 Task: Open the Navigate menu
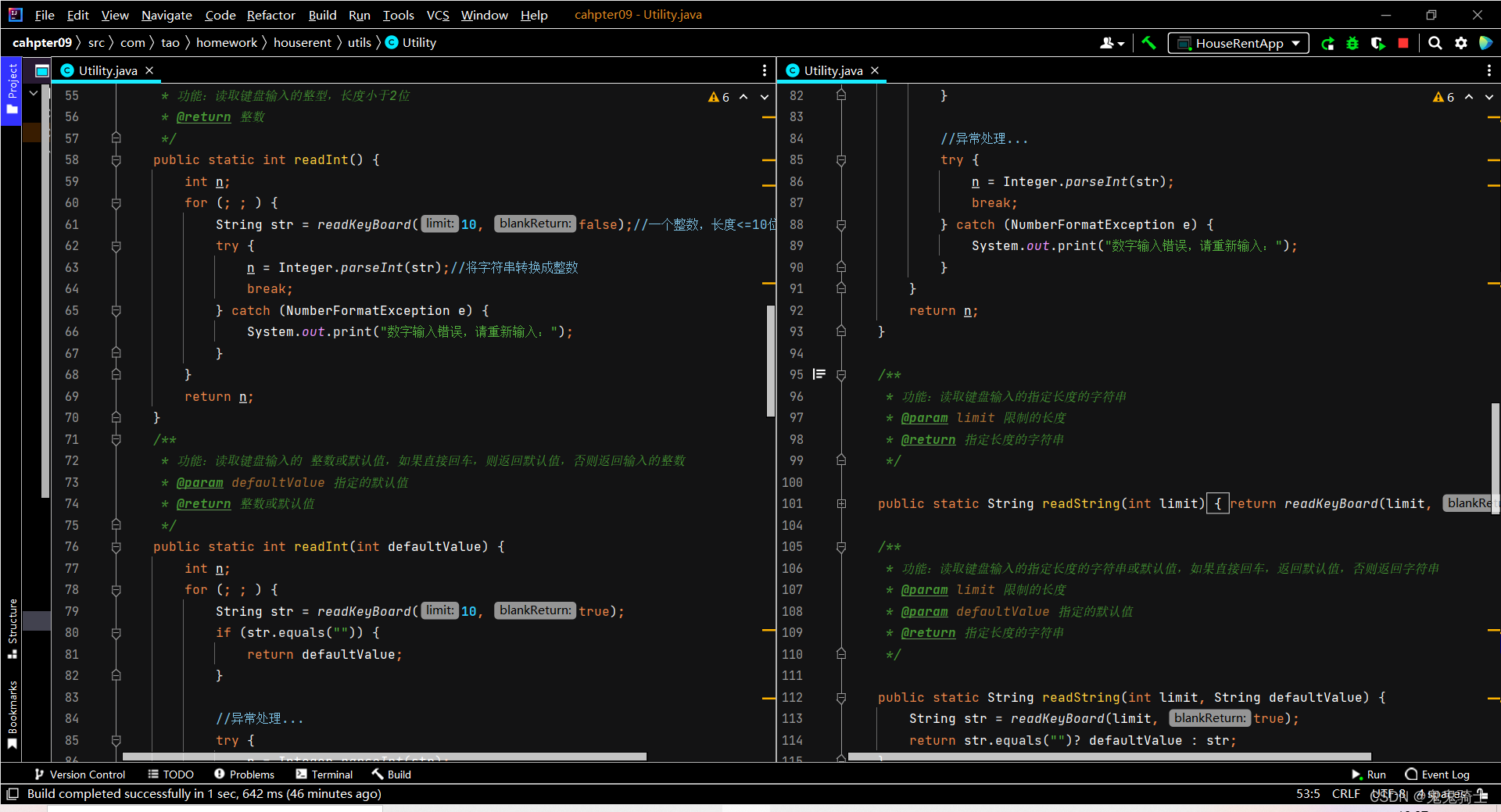click(167, 15)
